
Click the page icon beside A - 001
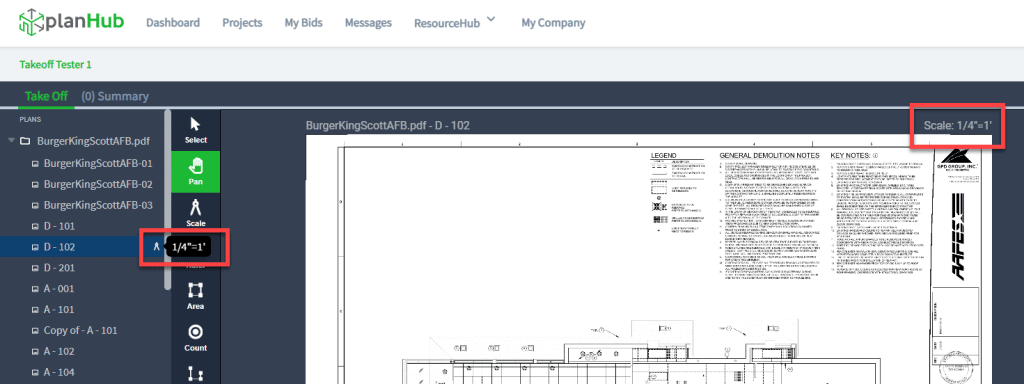point(36,289)
